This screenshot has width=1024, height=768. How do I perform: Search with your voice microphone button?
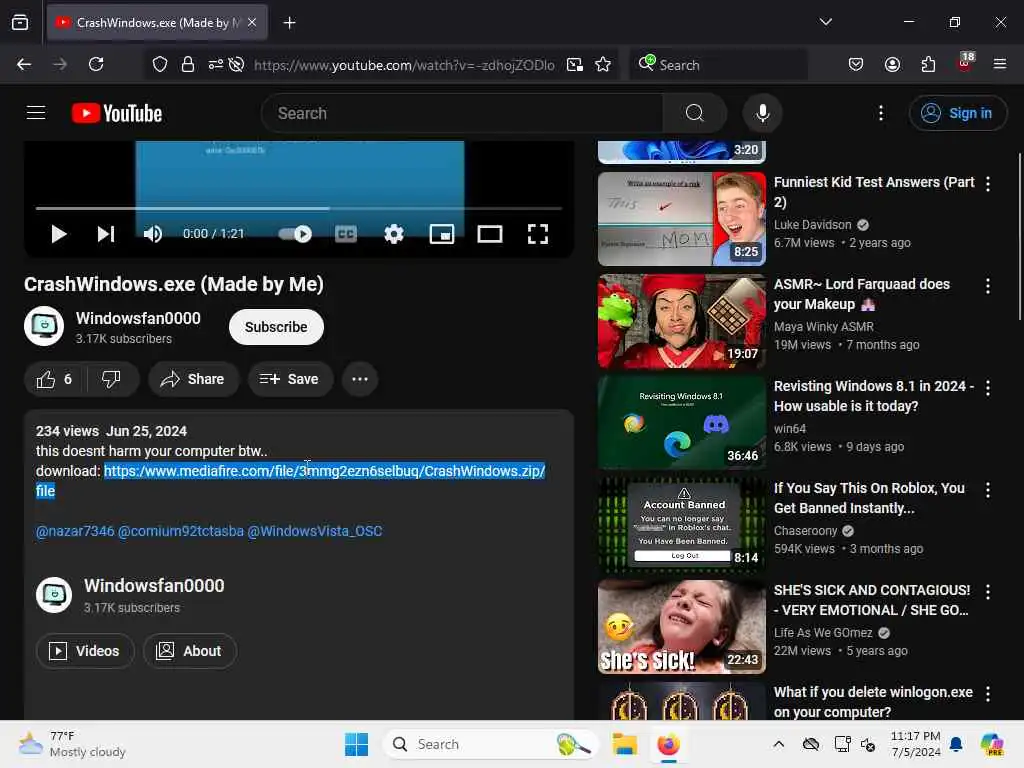(x=762, y=113)
